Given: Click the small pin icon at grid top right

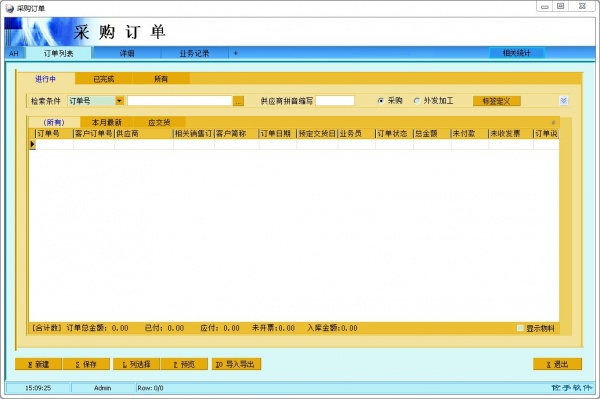Looking at the screenshot, I should click(553, 122).
